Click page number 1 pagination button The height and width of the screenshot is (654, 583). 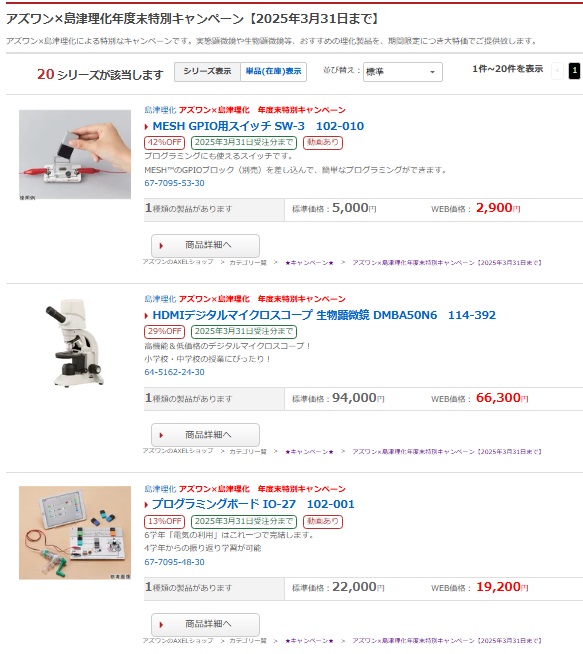click(x=574, y=71)
